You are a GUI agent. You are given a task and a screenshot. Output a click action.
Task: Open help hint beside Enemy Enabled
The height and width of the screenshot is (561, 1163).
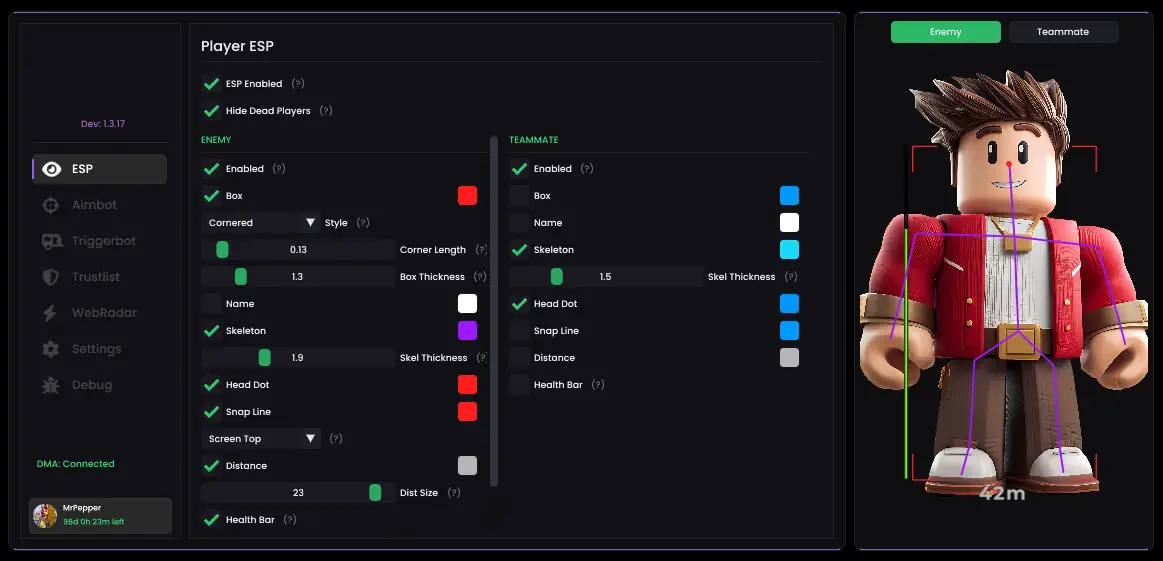coord(279,168)
